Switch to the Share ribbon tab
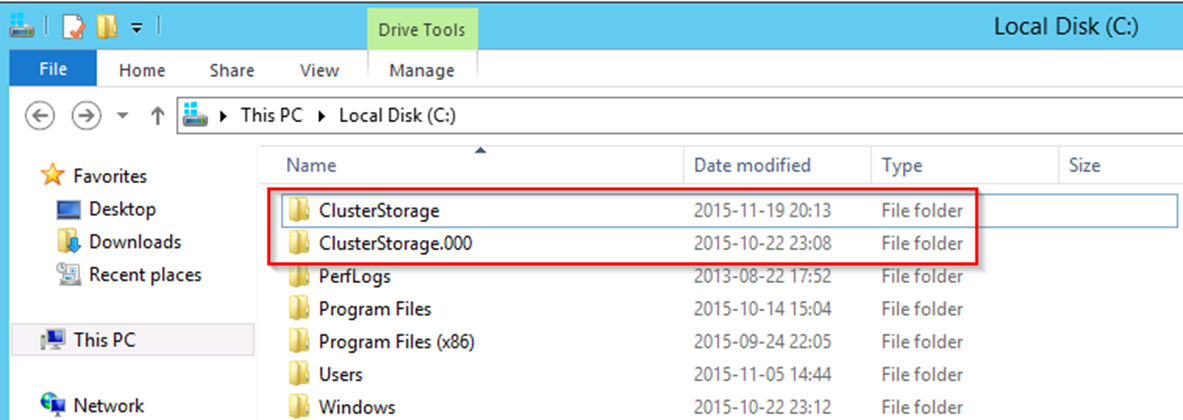The image size is (1183, 420). (232, 71)
